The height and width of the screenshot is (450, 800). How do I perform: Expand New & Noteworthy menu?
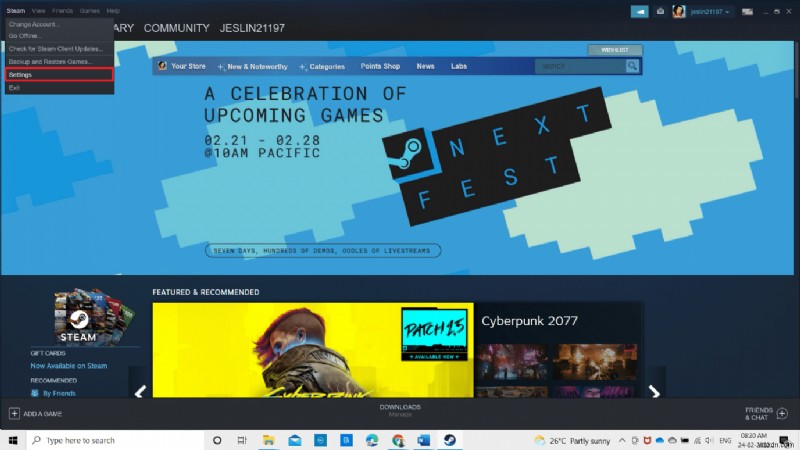click(253, 67)
